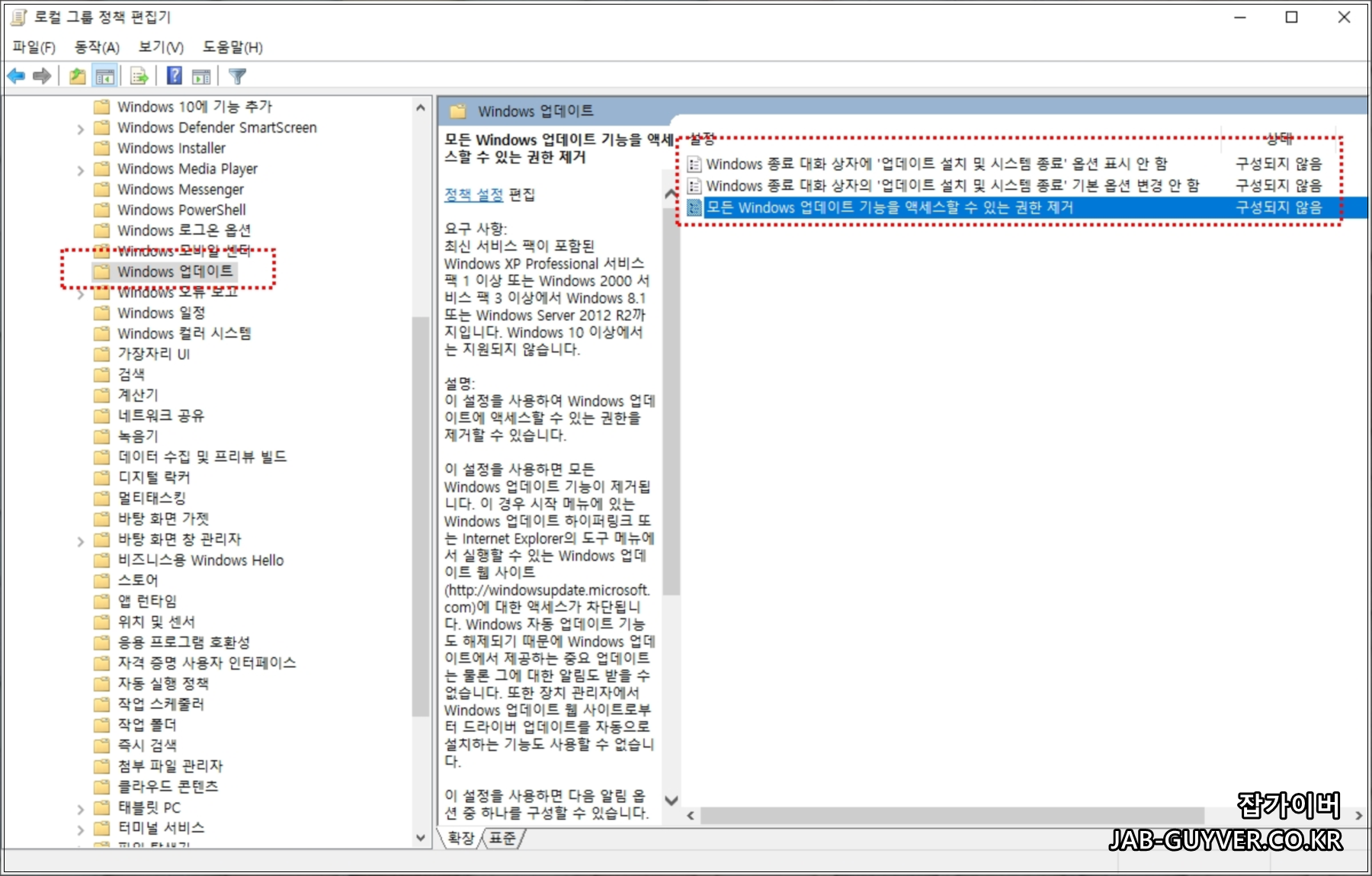Expand the 바탕 화면 창 관리자 node
This screenshot has width=1372, height=876.
(x=81, y=541)
